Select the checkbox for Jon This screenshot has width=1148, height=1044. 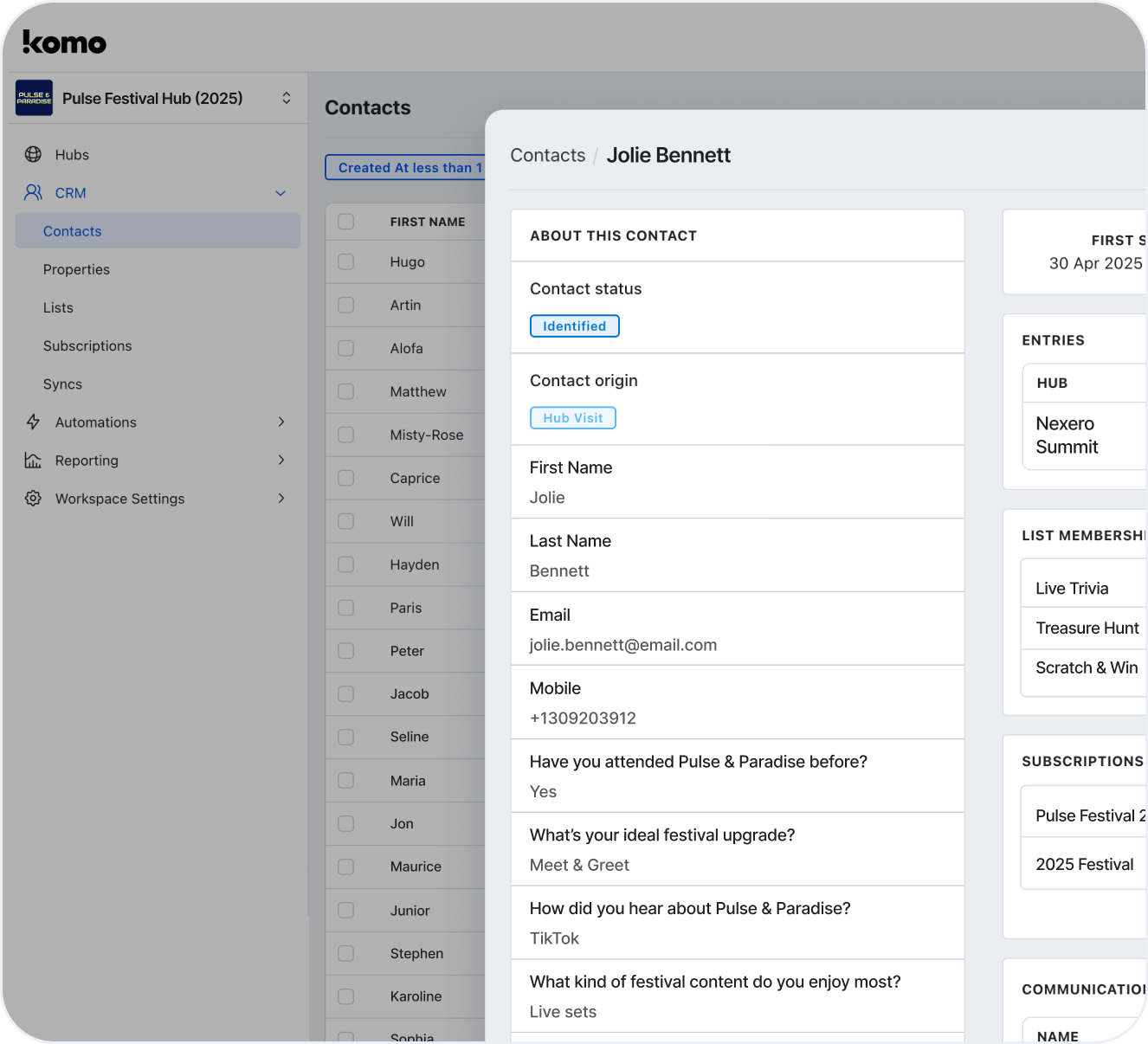[346, 823]
